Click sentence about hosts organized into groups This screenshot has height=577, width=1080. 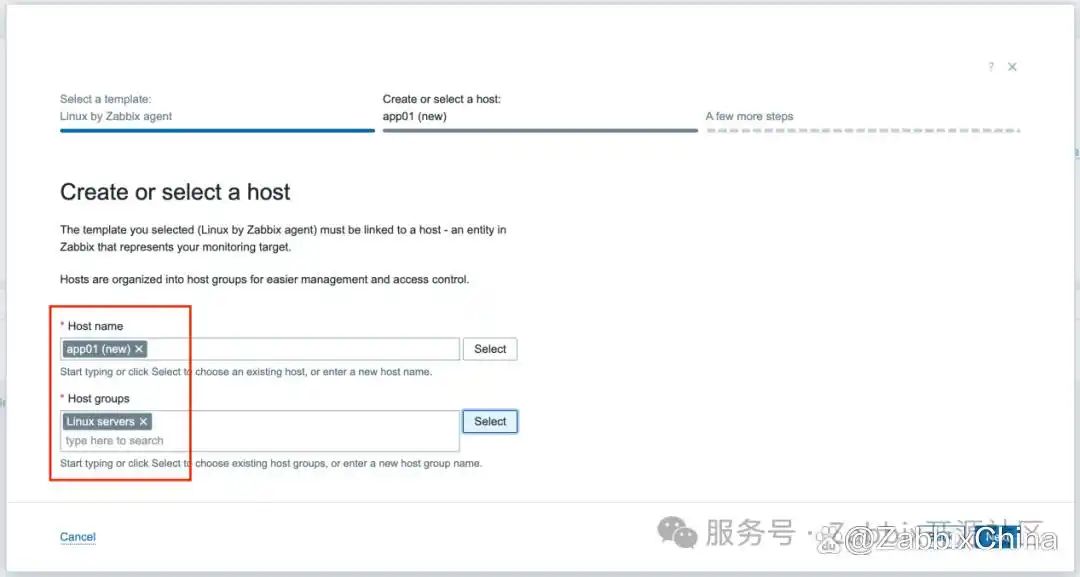point(264,280)
